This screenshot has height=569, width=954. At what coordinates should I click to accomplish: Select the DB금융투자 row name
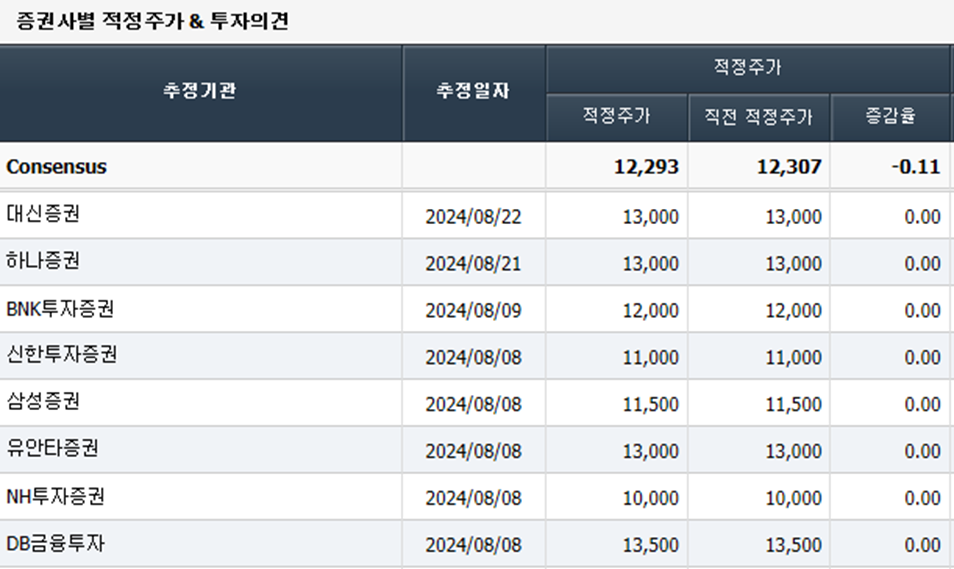tap(55, 543)
